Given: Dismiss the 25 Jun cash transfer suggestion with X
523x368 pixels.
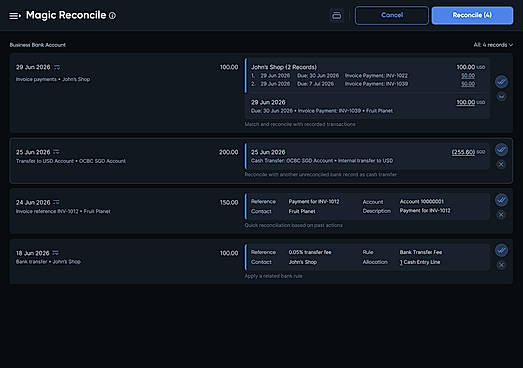Looking at the screenshot, I should [501, 164].
